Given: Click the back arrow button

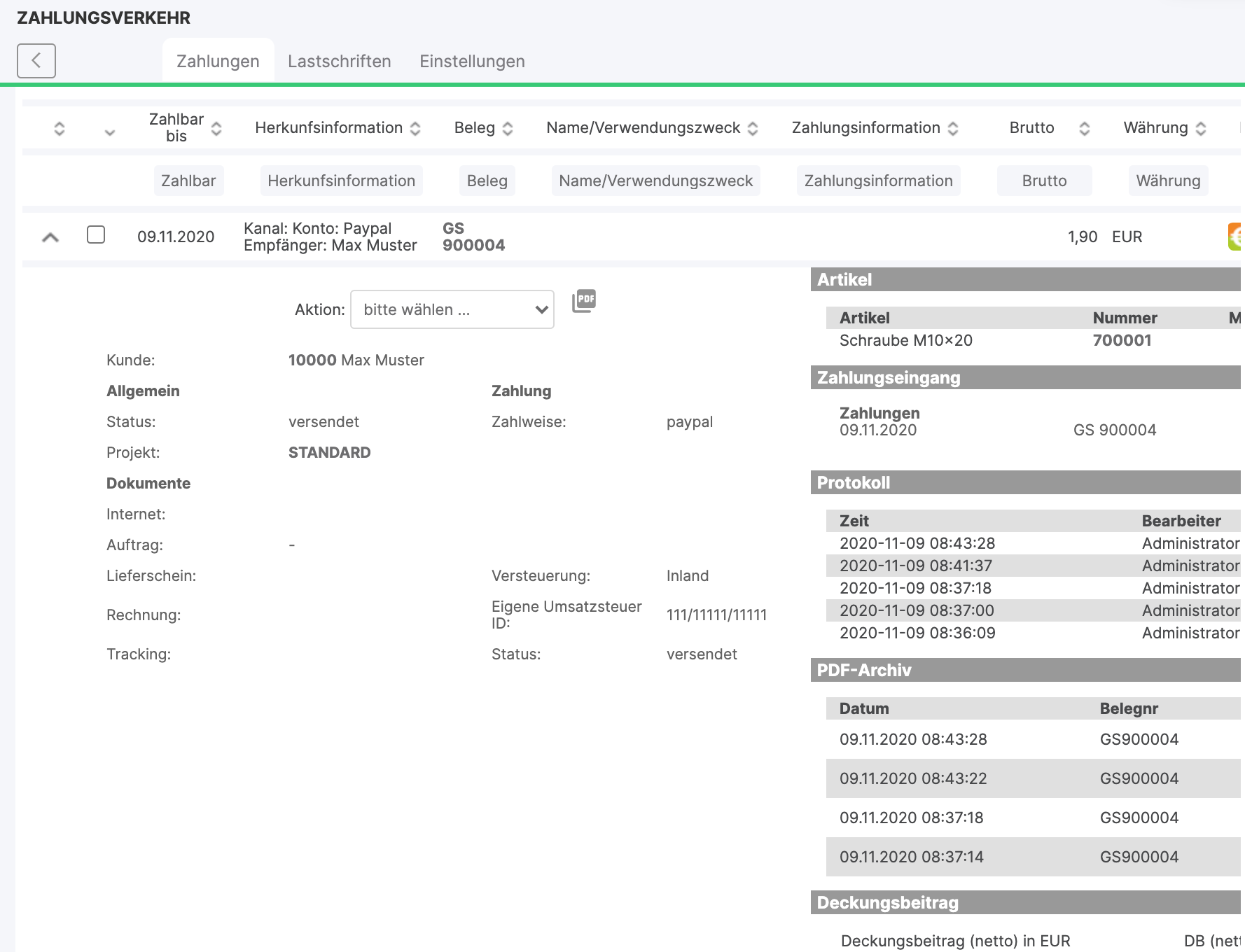Looking at the screenshot, I should point(36,61).
